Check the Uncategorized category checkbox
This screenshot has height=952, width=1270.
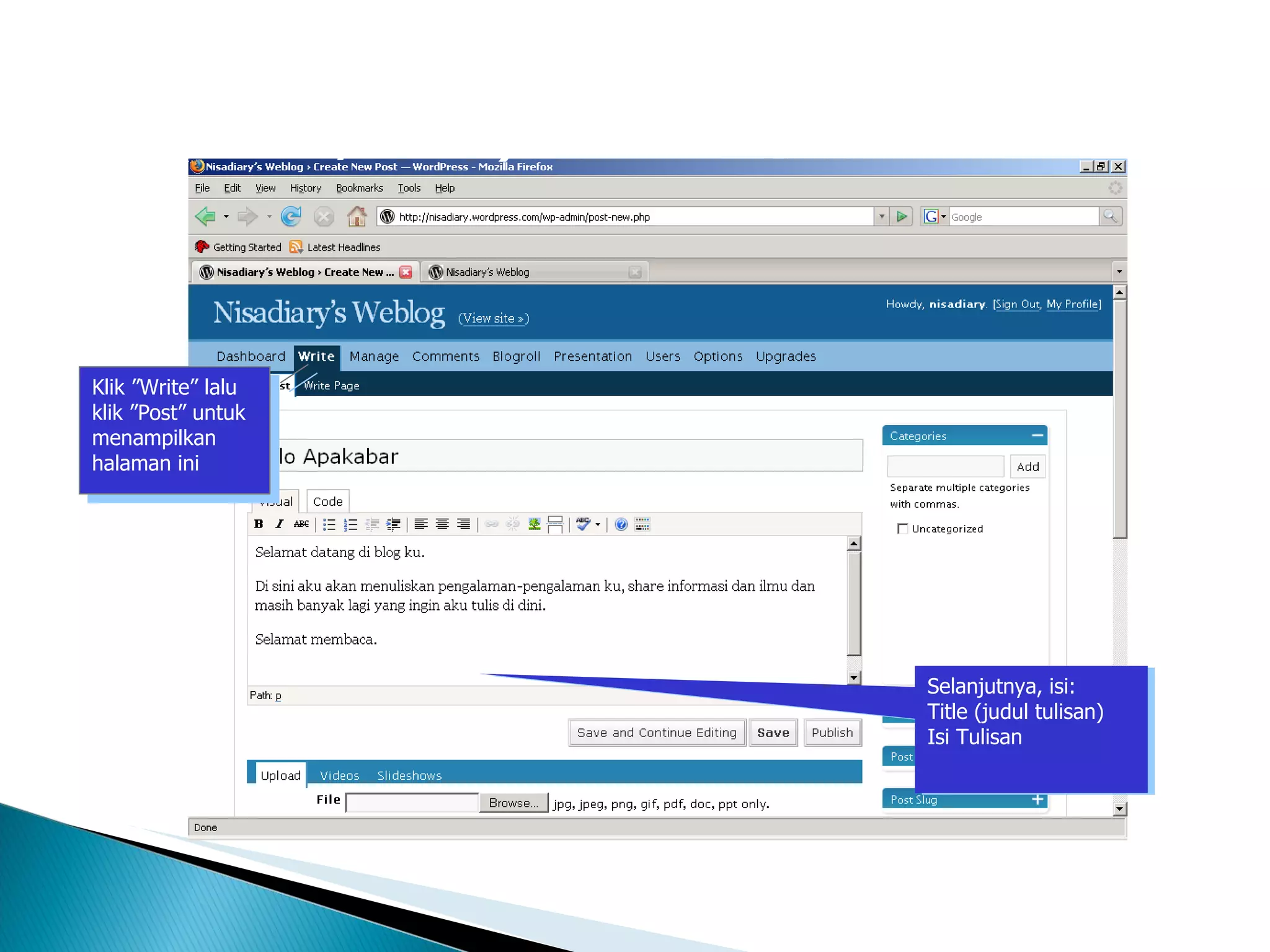(x=903, y=529)
